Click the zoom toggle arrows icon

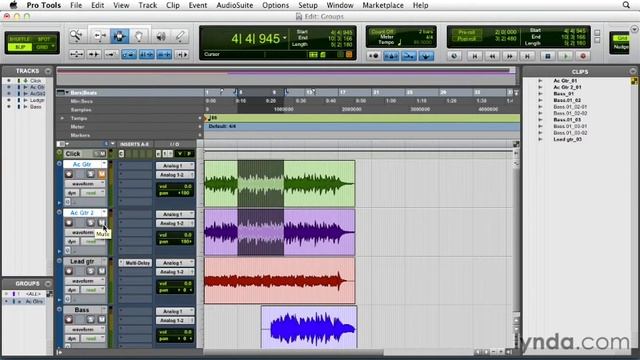[x=76, y=54]
